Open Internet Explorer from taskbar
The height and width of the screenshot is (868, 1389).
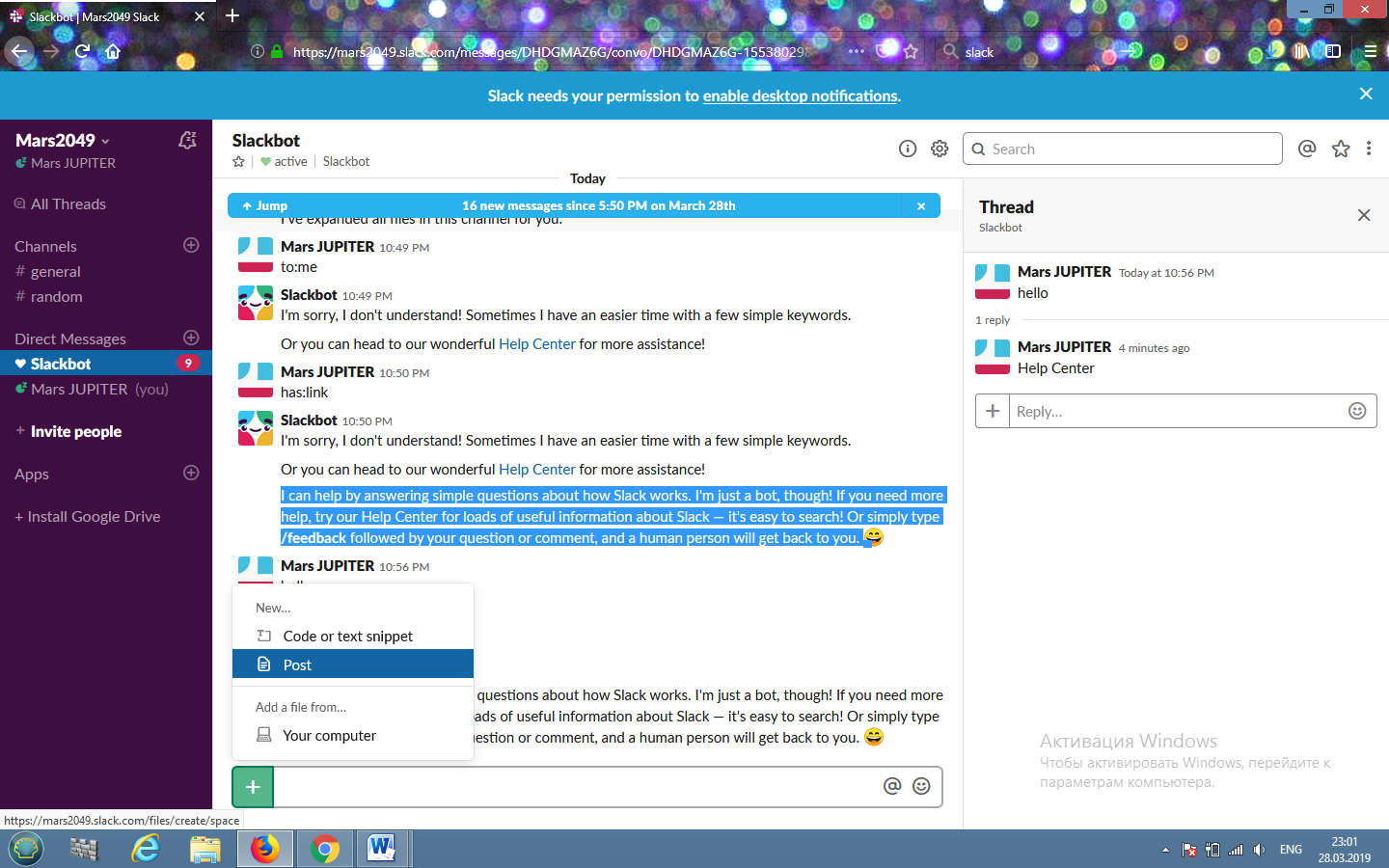pos(146,849)
